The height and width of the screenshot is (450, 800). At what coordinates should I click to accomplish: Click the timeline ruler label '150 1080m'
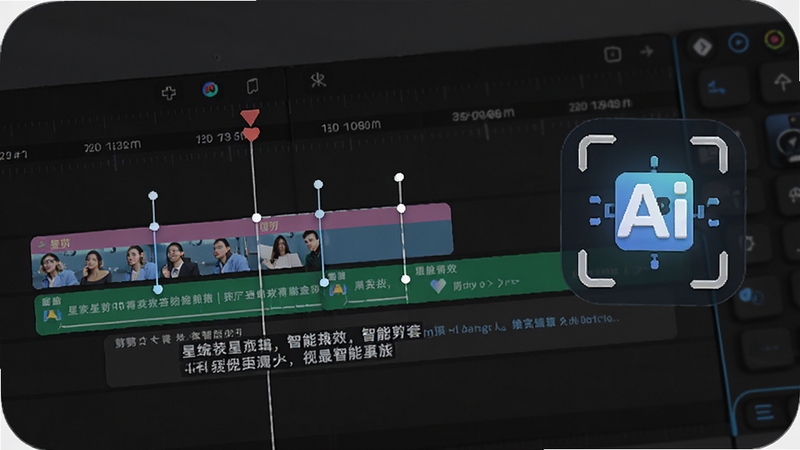click(x=351, y=126)
